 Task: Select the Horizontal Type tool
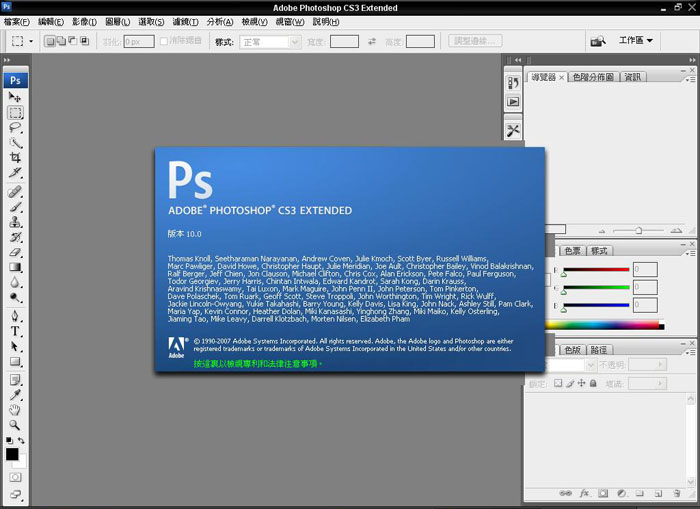click(15, 331)
